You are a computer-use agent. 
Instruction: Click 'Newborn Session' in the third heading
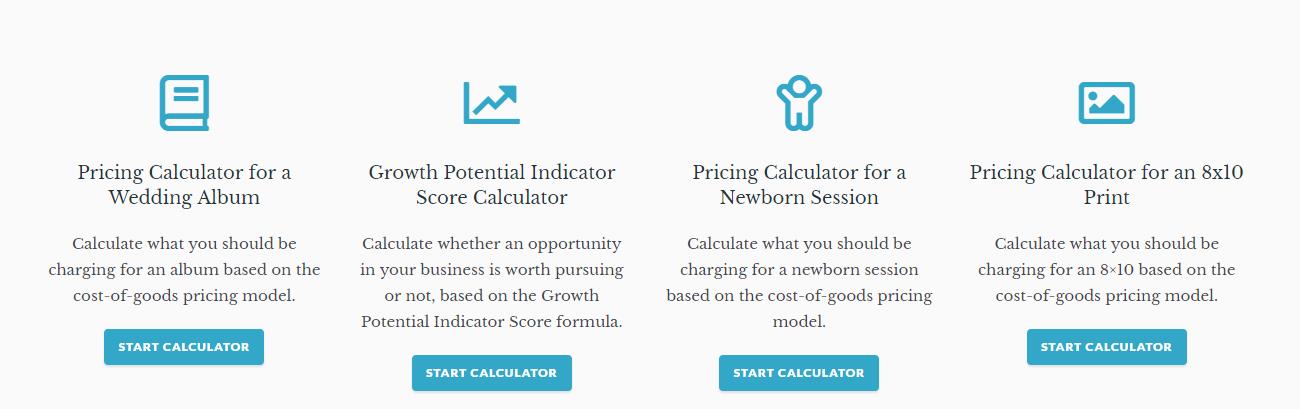click(799, 198)
